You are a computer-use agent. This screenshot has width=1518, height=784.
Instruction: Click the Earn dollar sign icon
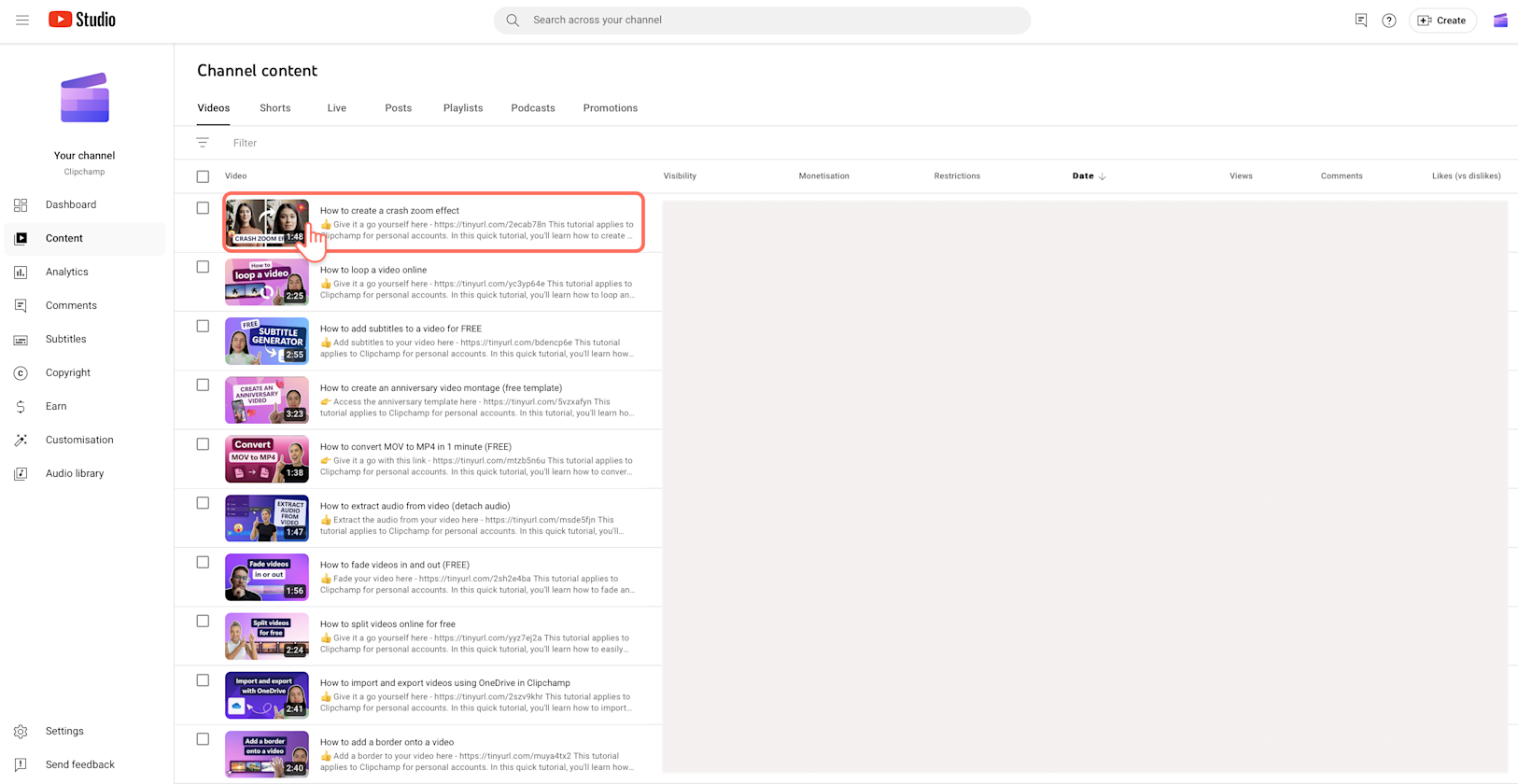click(21, 407)
